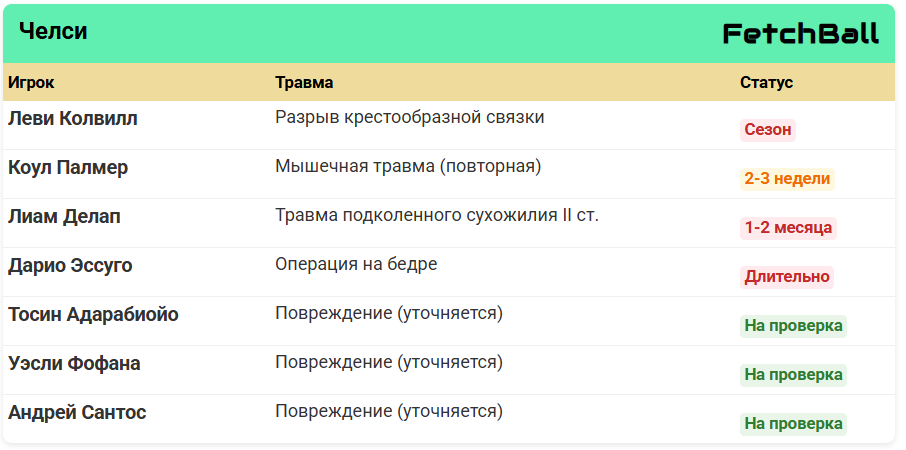Click the Длительно status badge
The width and height of the screenshot is (906, 450).
point(787,277)
